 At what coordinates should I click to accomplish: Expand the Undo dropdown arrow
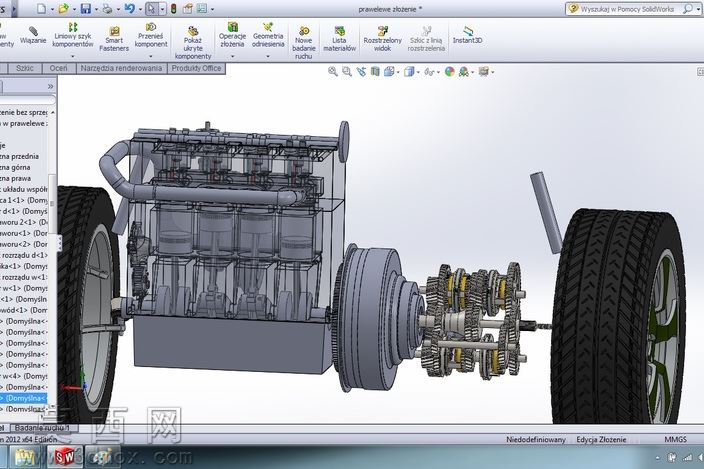click(x=140, y=9)
